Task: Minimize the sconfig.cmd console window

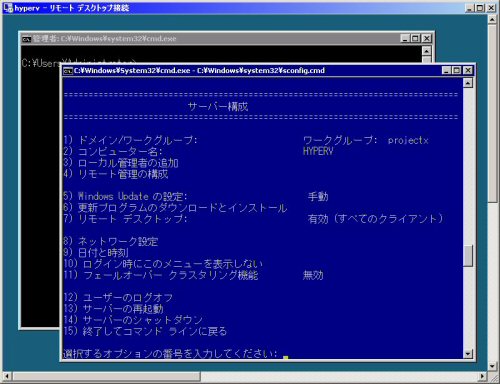Action: pos(446,70)
